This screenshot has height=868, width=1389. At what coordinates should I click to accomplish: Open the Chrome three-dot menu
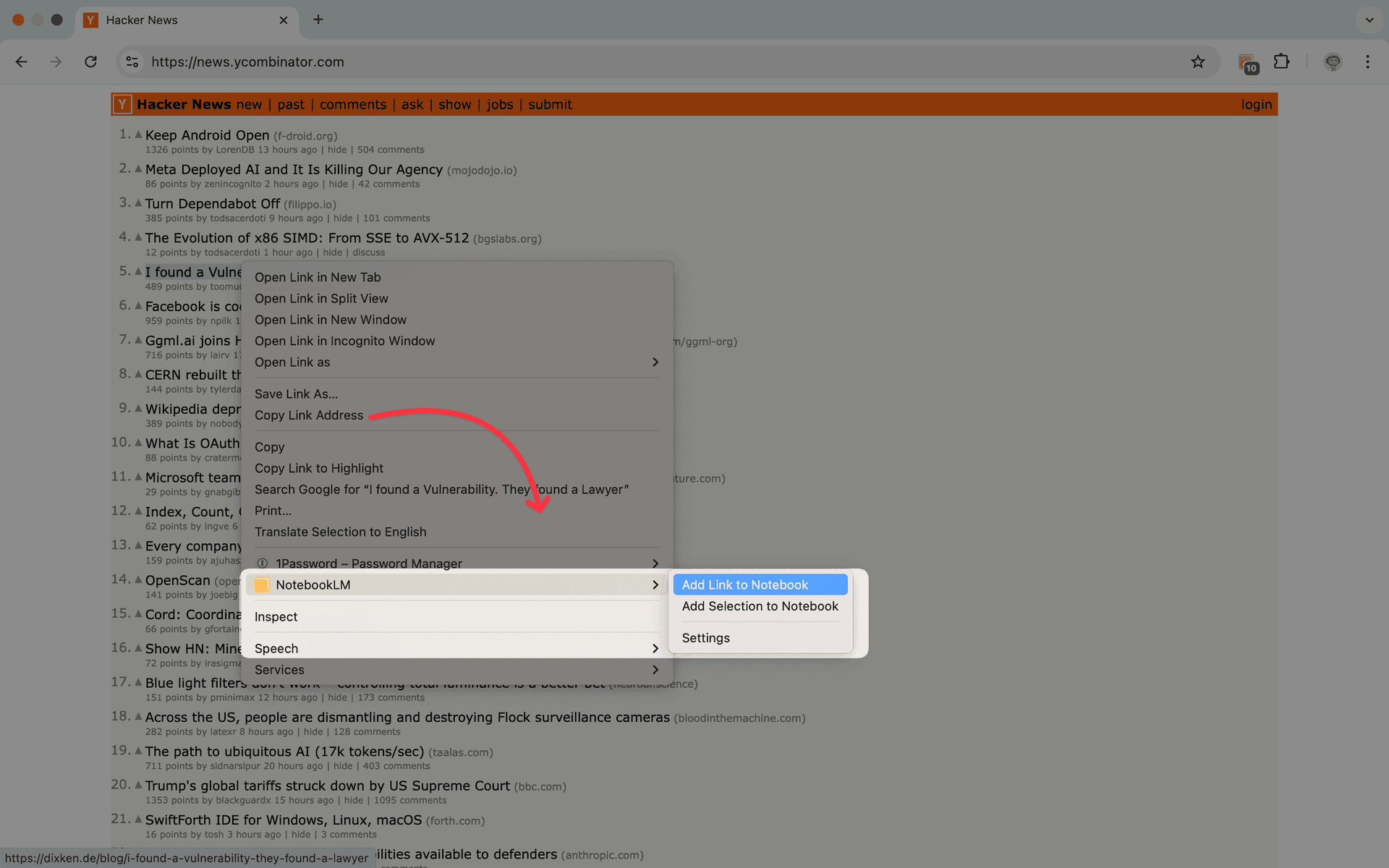tap(1368, 62)
